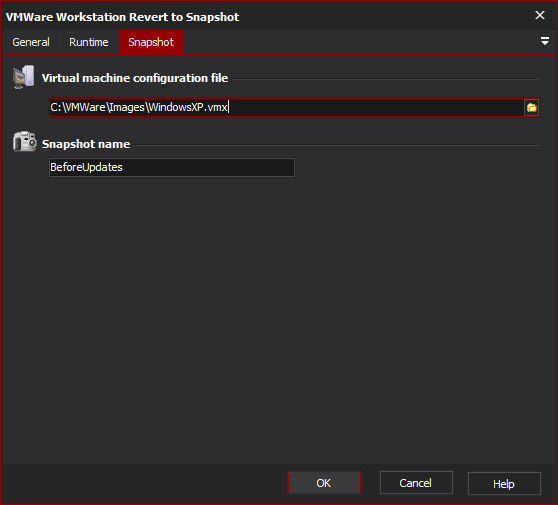Click the dialog title bar text
The image size is (558, 505).
[x=122, y=17]
